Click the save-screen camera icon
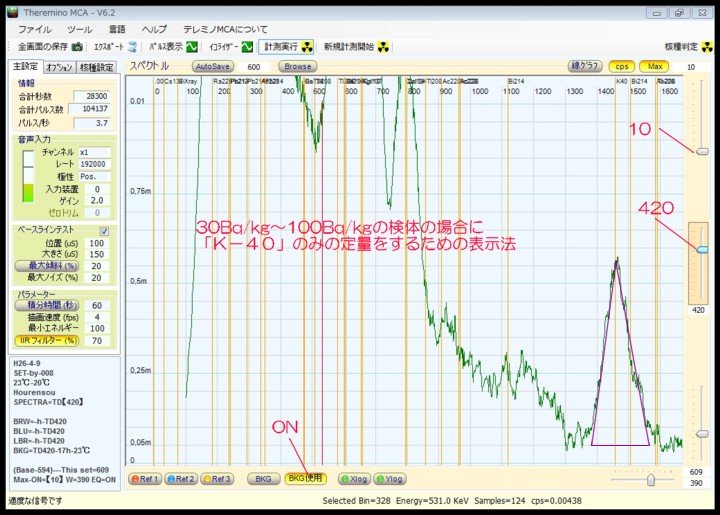Image resolution: width=720 pixels, height=515 pixels. [78, 47]
